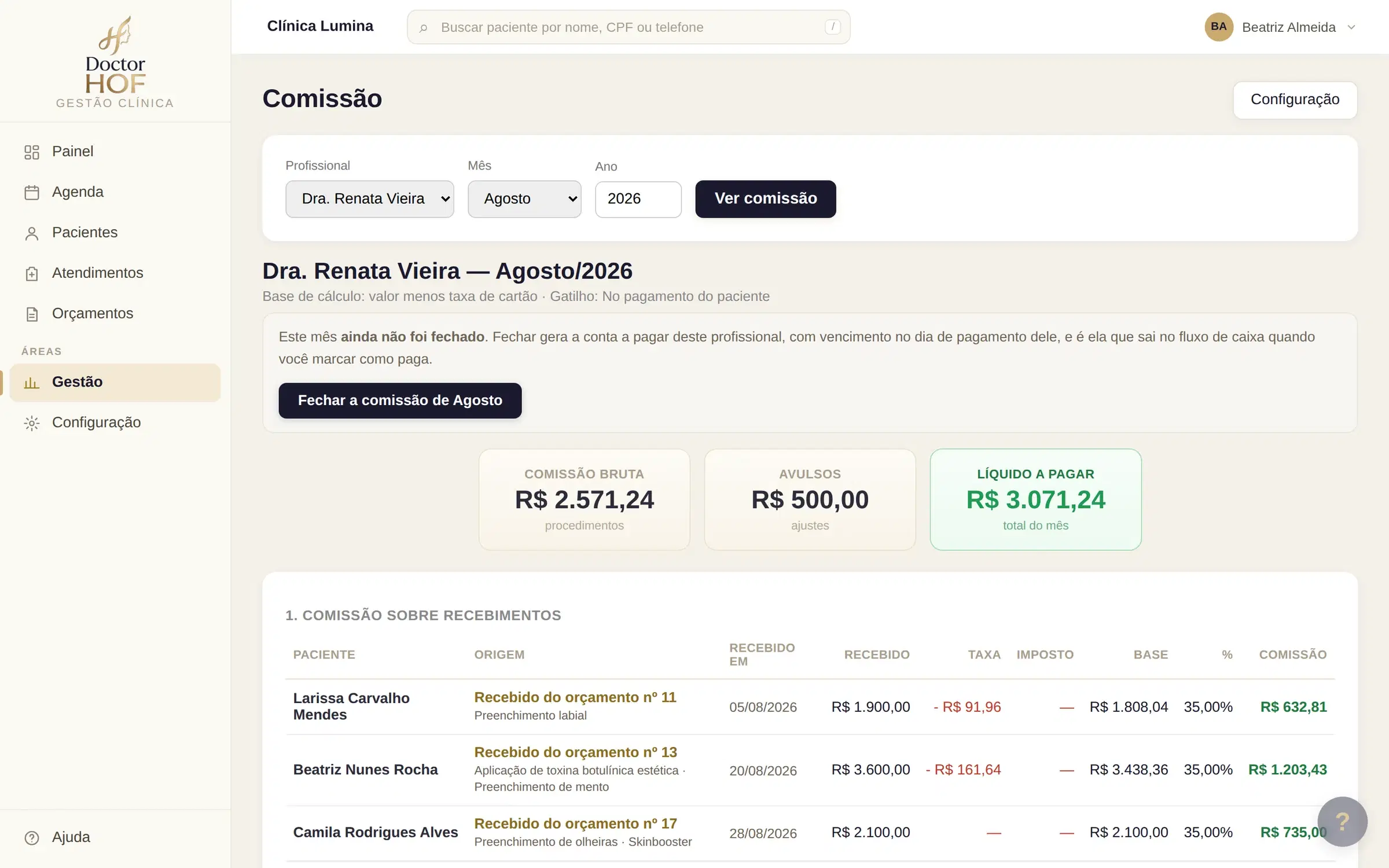1389x868 pixels.
Task: Click the Líquido a pagar card
Action: (x=1035, y=499)
